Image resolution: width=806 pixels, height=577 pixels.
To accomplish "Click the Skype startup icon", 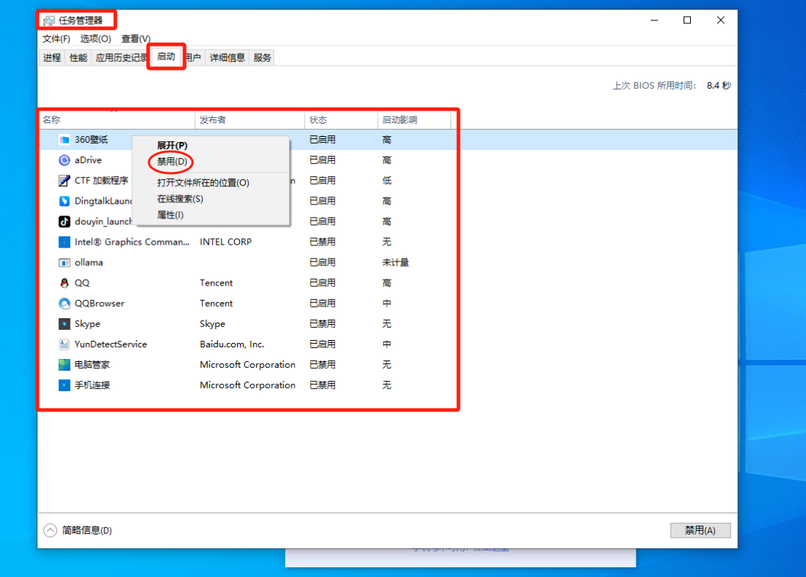I will (x=64, y=324).
